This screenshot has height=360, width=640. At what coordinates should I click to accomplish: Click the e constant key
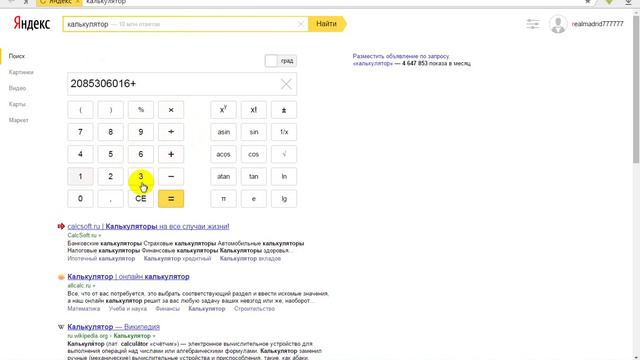tap(253, 199)
